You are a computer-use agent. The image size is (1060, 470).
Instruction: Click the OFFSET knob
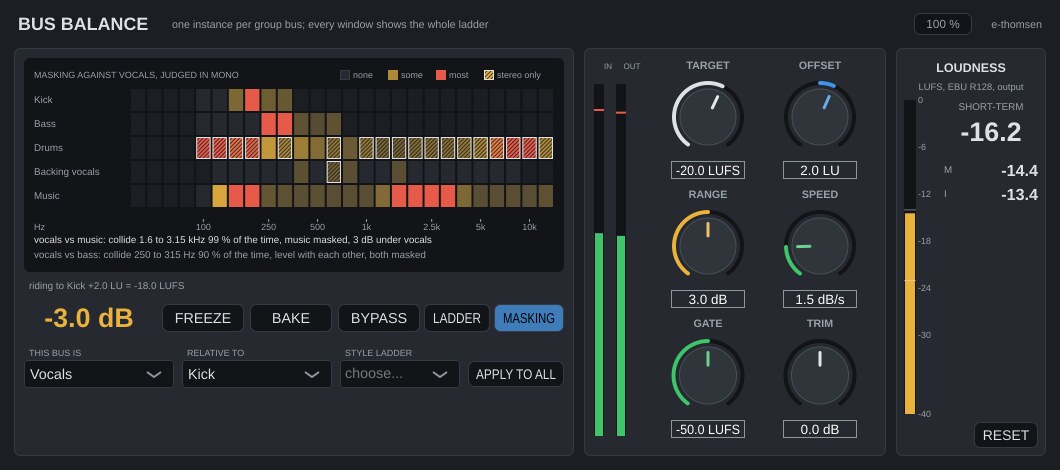point(820,114)
